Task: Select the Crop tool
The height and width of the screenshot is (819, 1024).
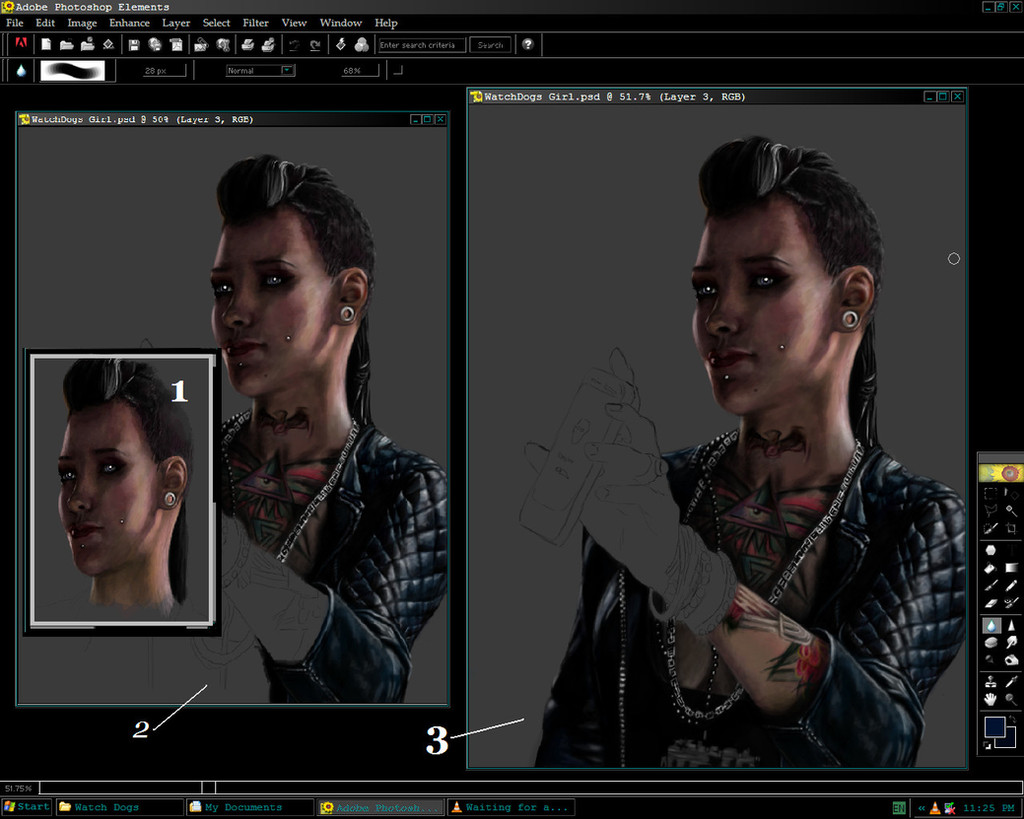Action: pyautogui.click(x=1011, y=528)
